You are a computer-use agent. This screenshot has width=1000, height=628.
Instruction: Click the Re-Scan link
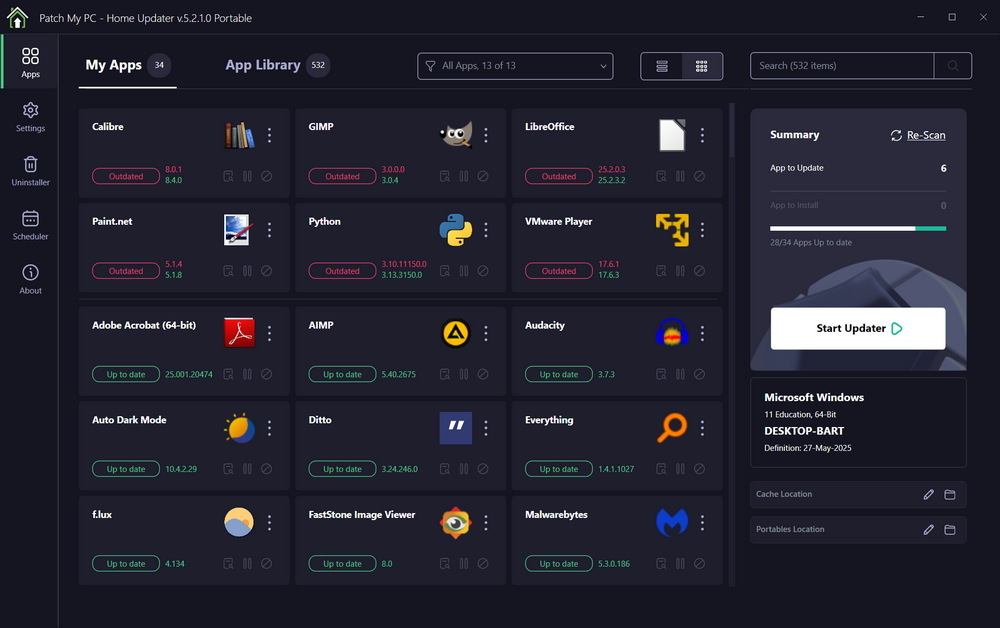click(918, 135)
